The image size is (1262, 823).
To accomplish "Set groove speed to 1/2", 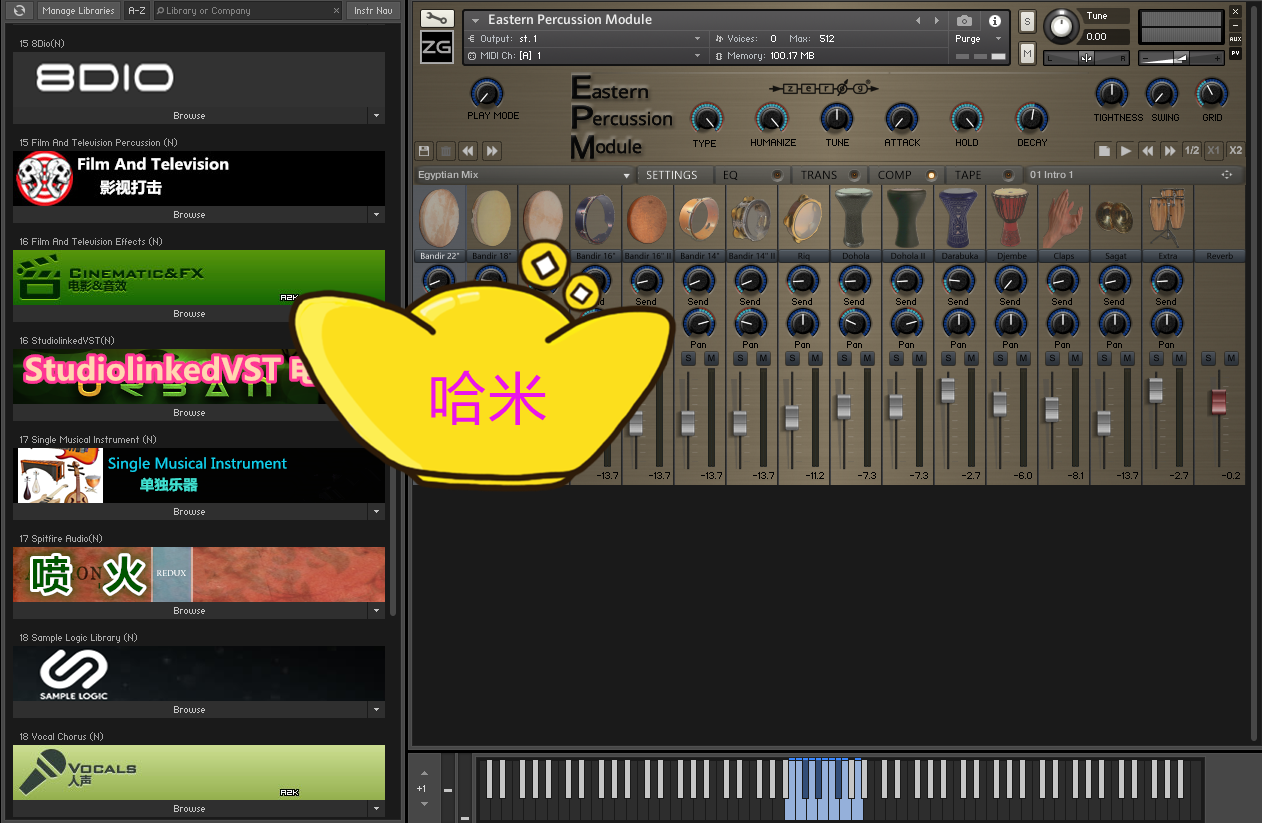I will 1192,151.
